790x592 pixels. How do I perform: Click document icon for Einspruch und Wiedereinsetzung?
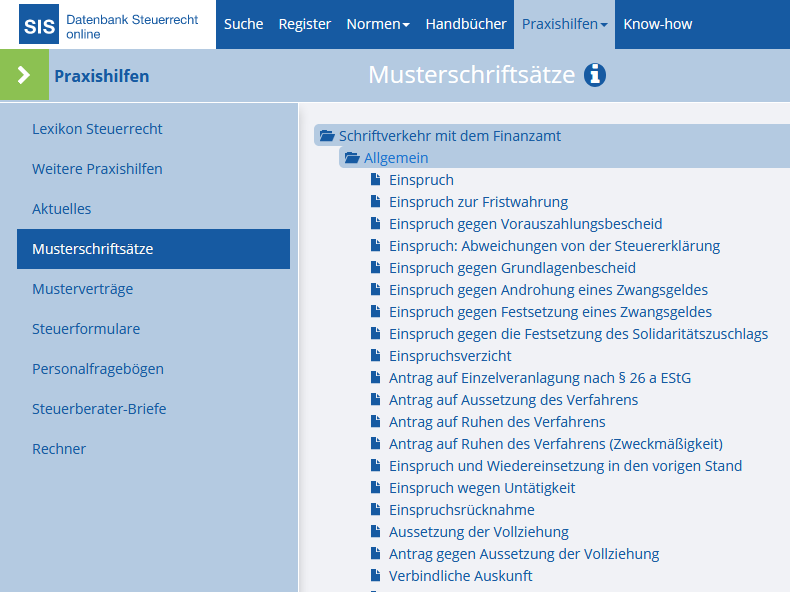[375, 466]
